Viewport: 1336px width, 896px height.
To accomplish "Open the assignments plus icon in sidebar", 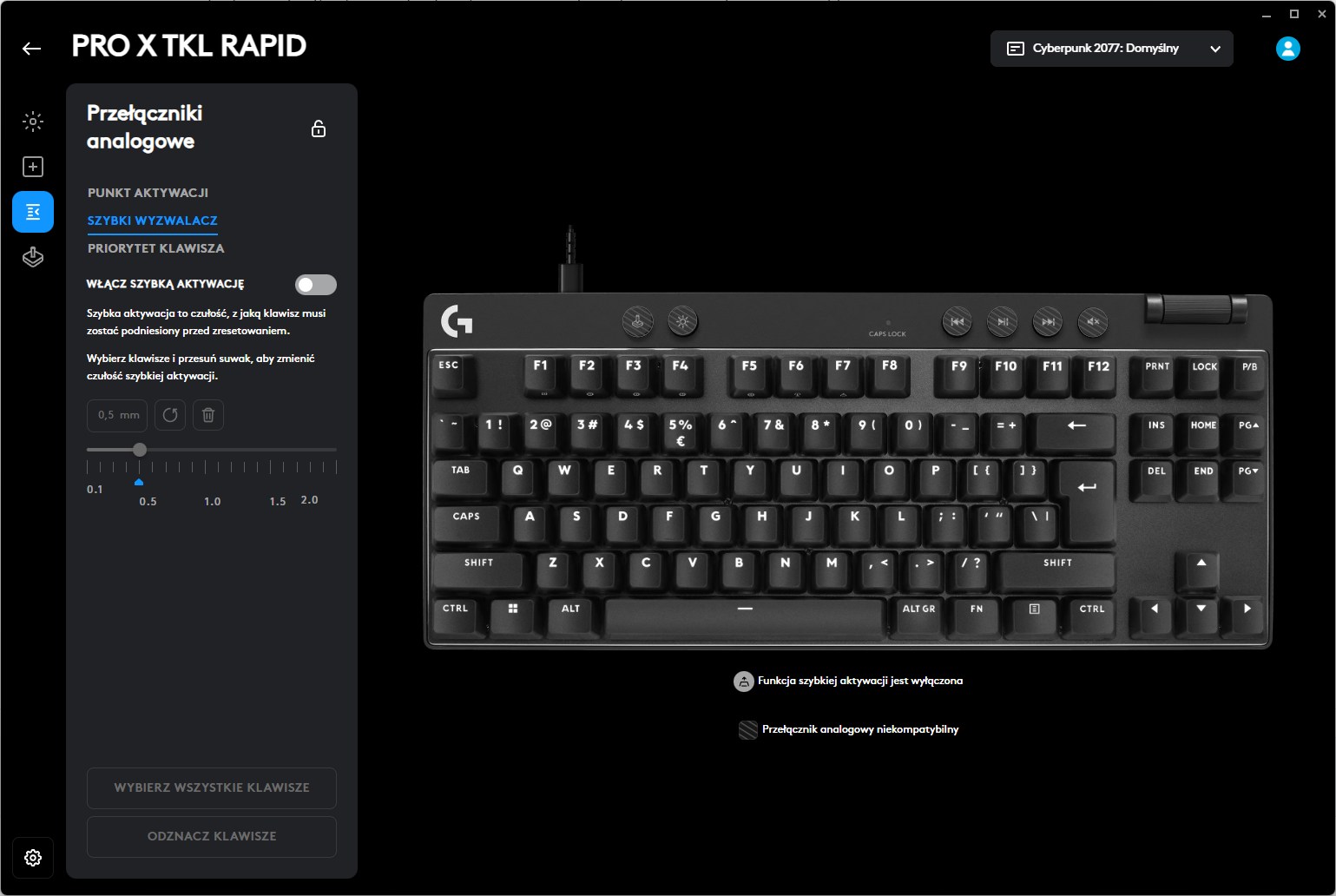I will coord(33,167).
